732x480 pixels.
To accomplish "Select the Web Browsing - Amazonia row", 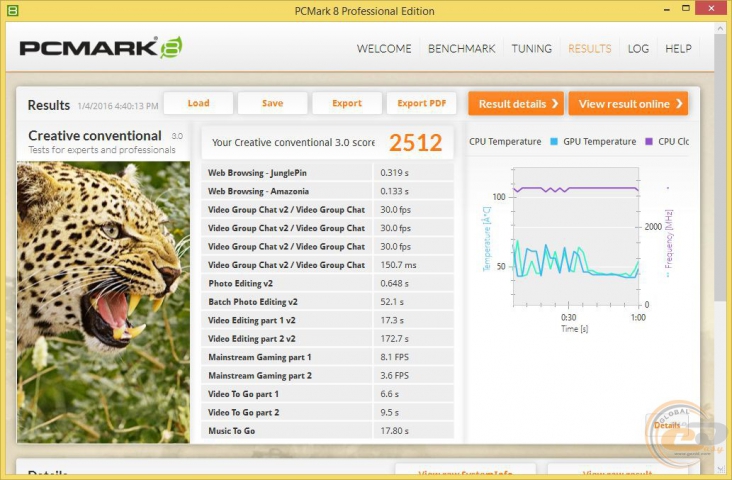I will pyautogui.click(x=327, y=191).
